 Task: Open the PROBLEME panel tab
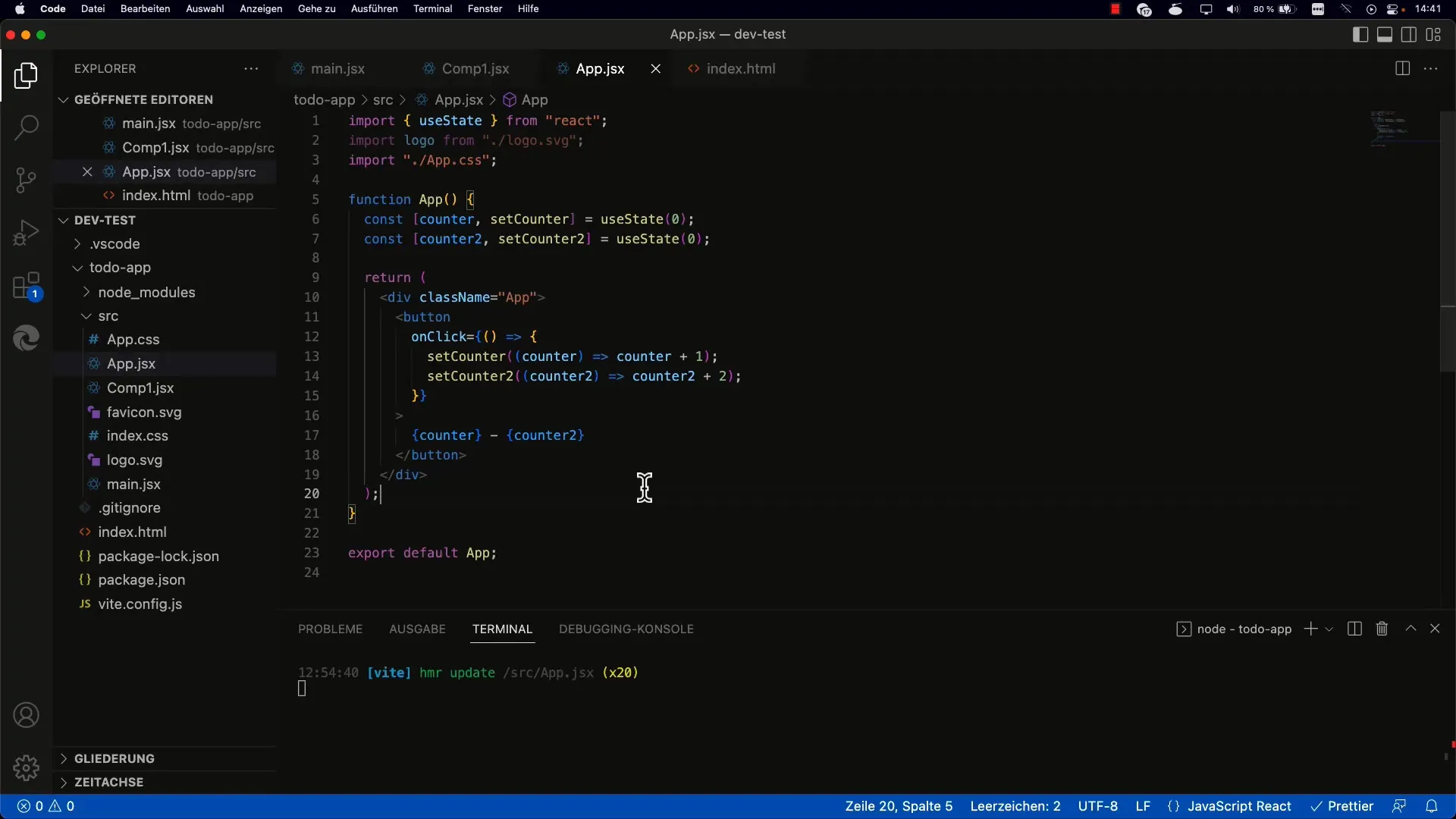330,629
